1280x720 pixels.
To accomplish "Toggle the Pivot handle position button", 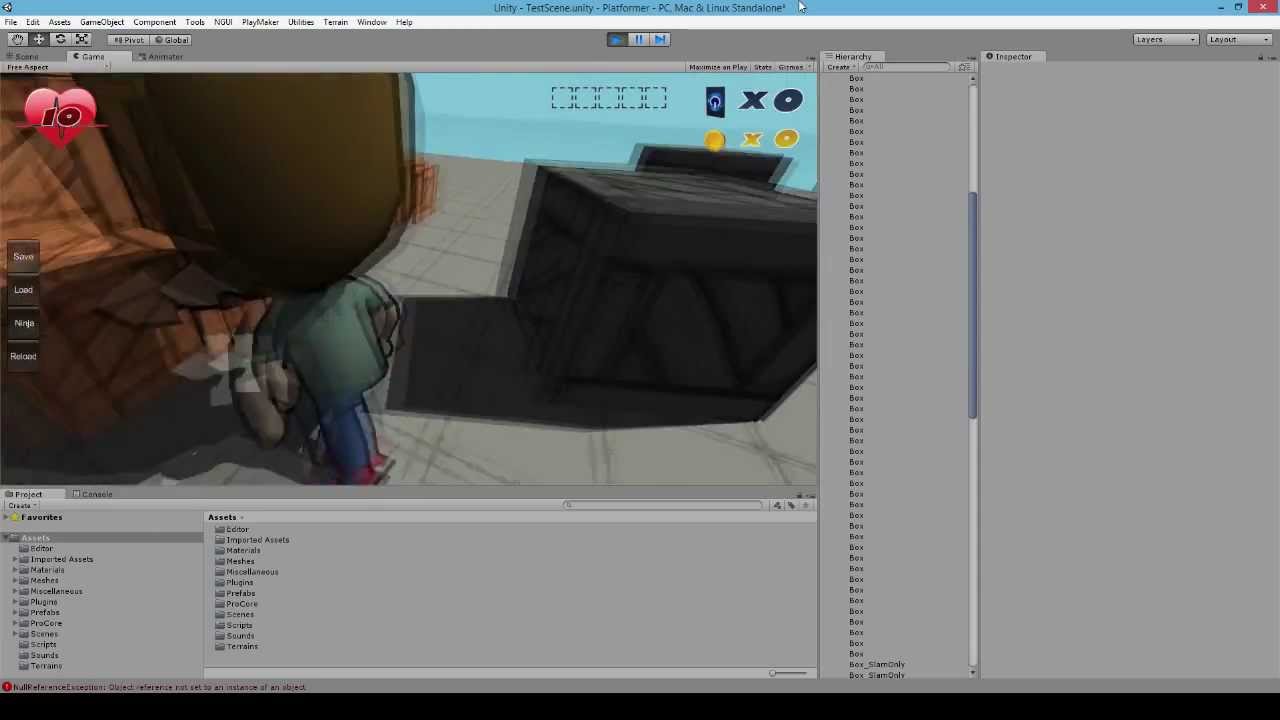I will (130, 40).
